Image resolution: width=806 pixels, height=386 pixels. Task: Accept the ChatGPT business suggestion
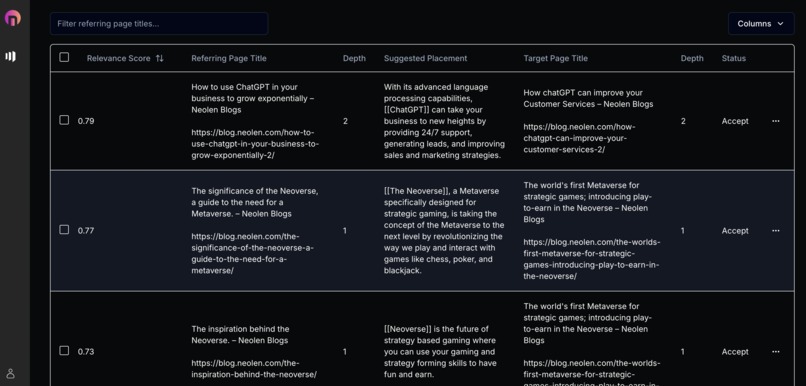(735, 121)
